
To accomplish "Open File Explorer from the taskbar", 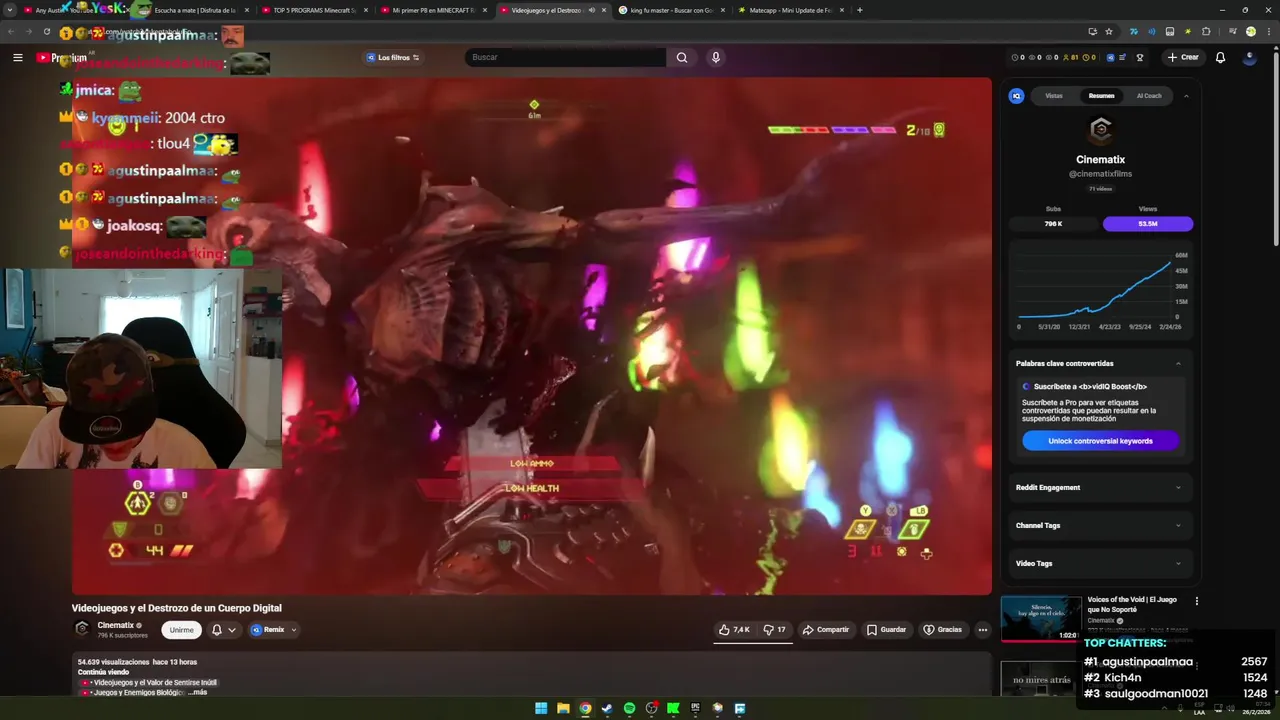I will click(563, 708).
